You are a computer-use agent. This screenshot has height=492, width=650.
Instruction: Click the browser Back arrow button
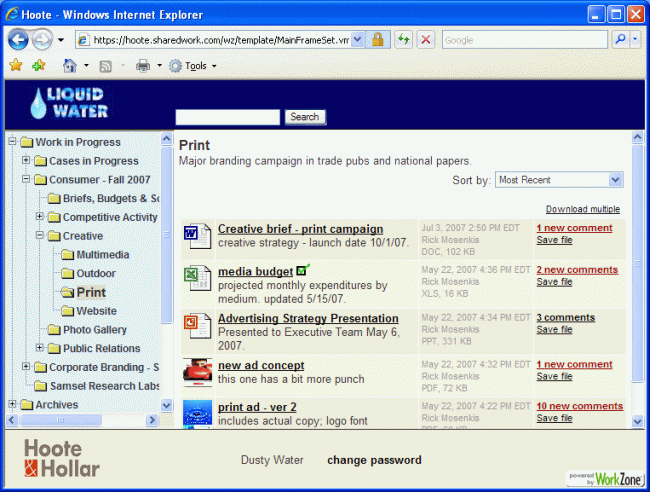[x=18, y=40]
